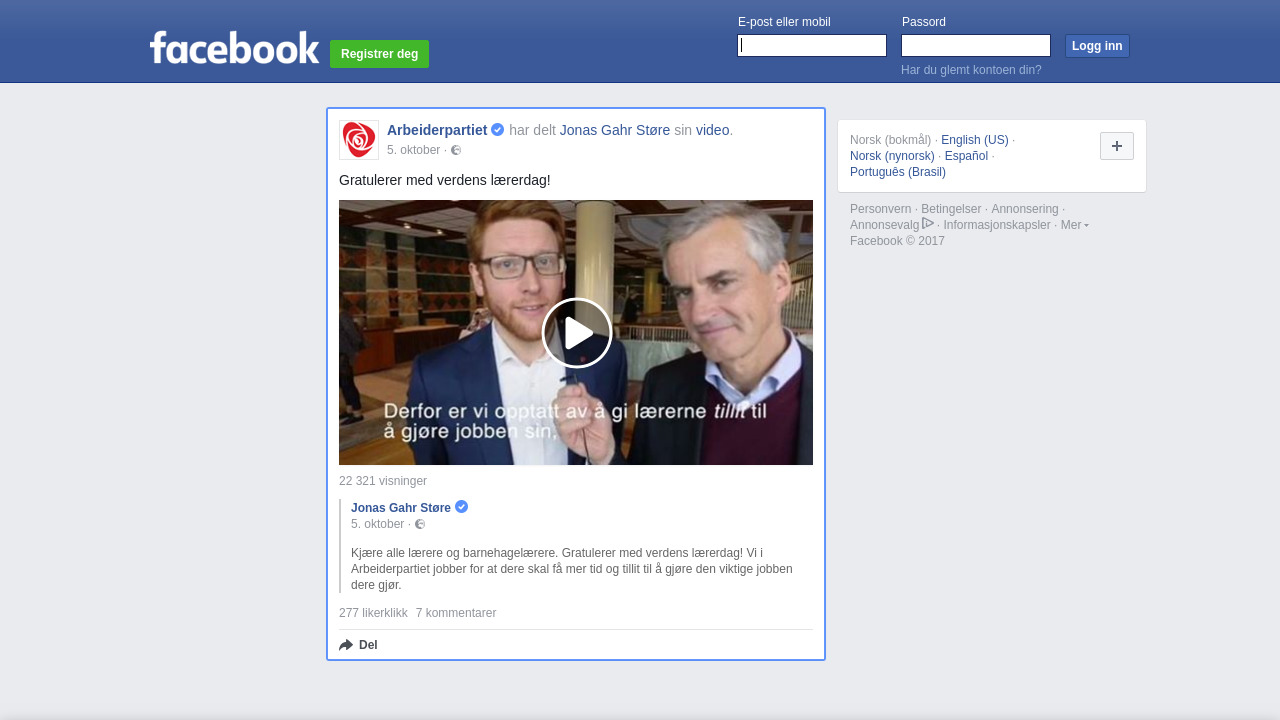1280x720 pixels.
Task: Click verified badge beside Jonas Gahr Støre
Action: [x=461, y=507]
